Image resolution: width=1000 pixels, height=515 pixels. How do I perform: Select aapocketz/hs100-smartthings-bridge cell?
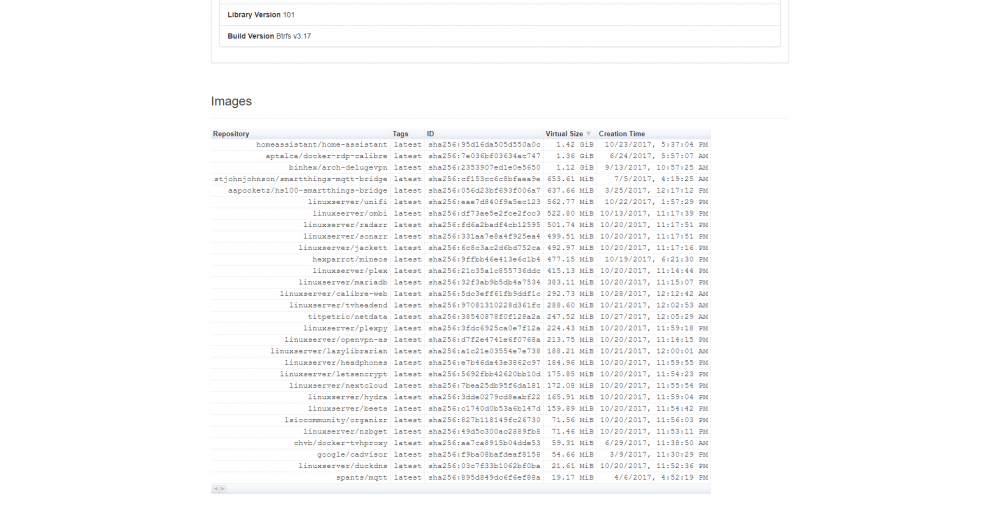coord(307,191)
